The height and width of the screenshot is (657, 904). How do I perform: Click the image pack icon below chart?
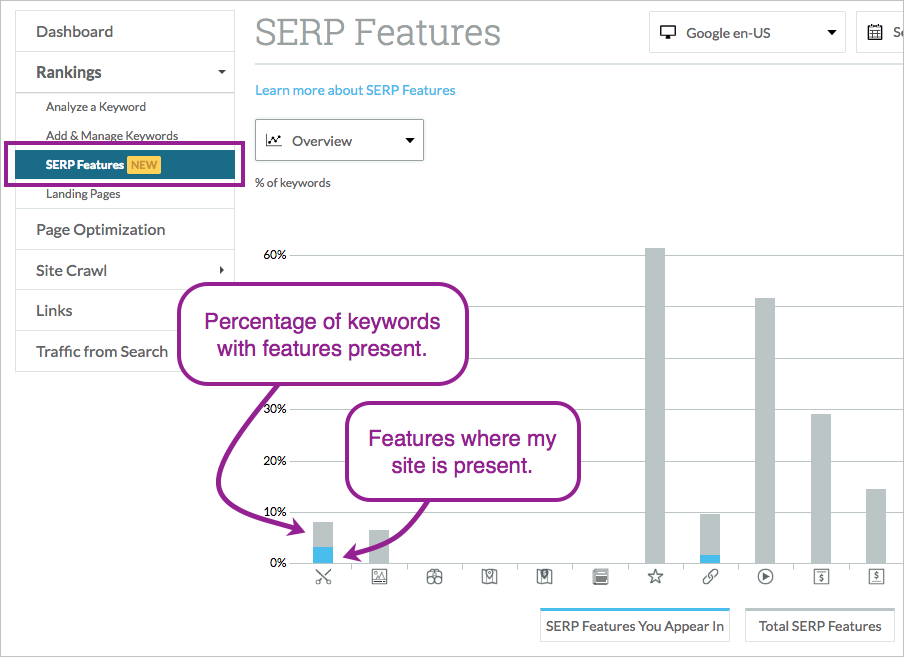pyautogui.click(x=379, y=576)
